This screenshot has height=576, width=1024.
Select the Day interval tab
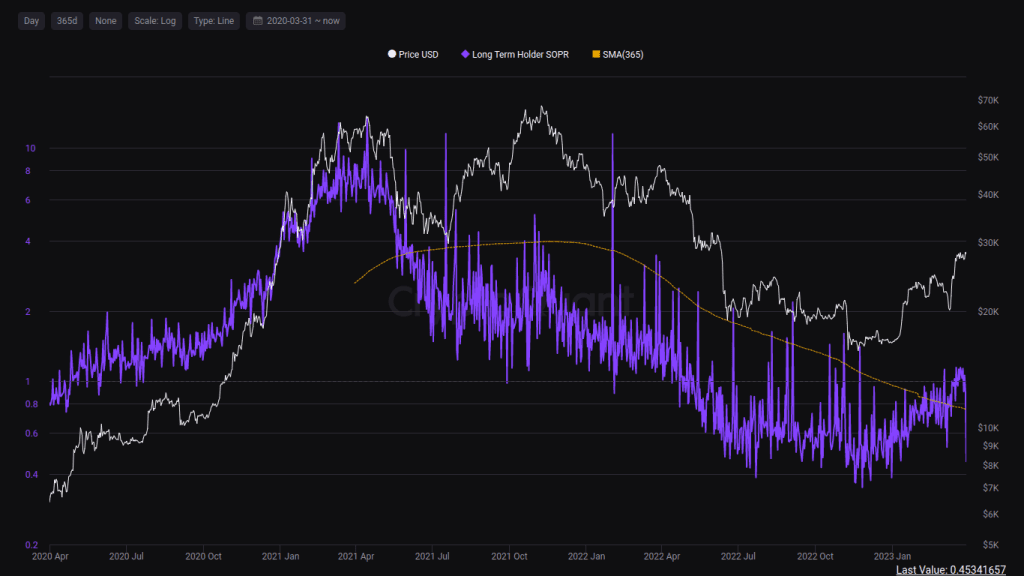[30, 20]
